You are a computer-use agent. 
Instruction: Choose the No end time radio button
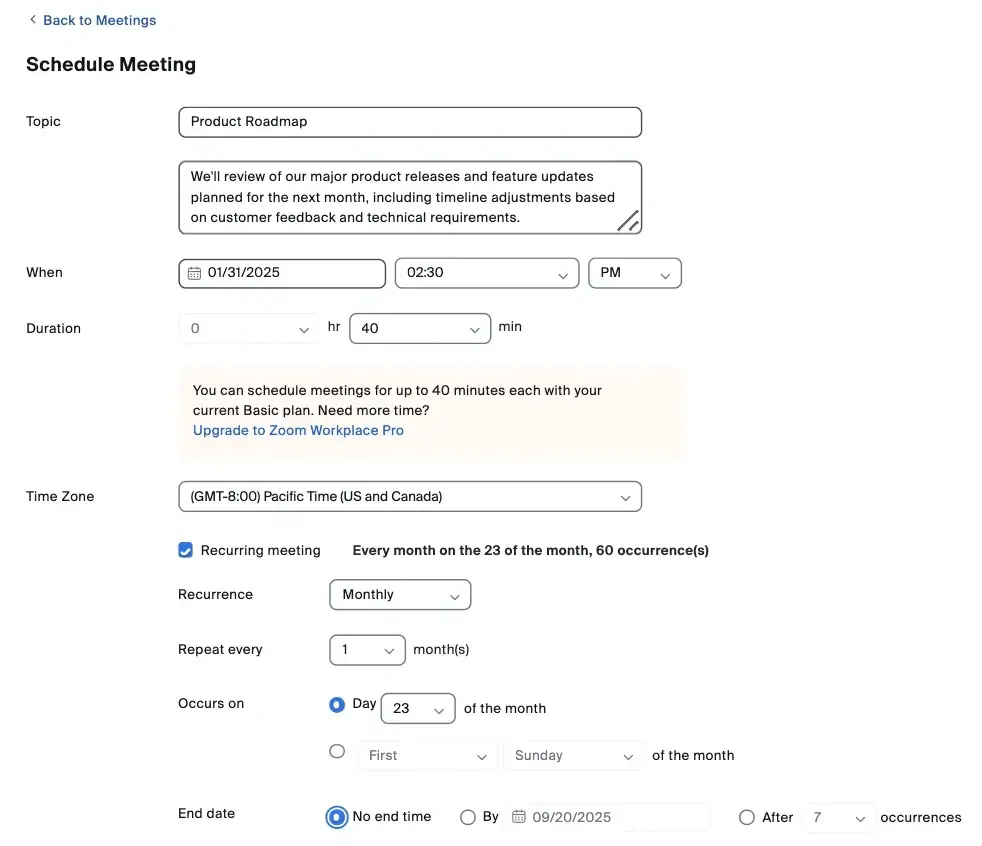click(337, 817)
